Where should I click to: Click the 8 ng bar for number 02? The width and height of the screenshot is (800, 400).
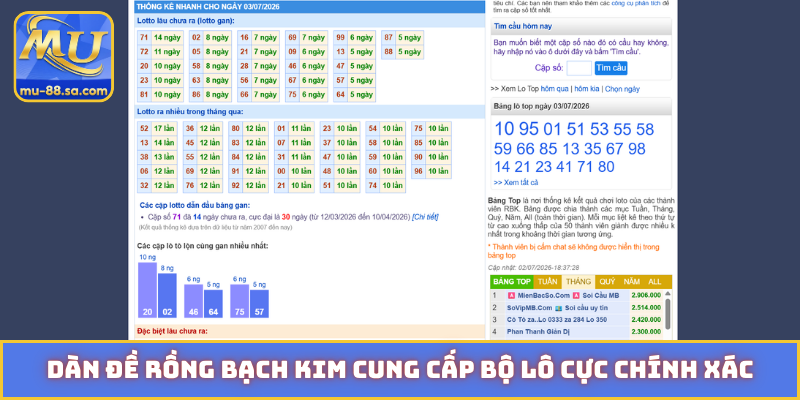[x=167, y=295]
